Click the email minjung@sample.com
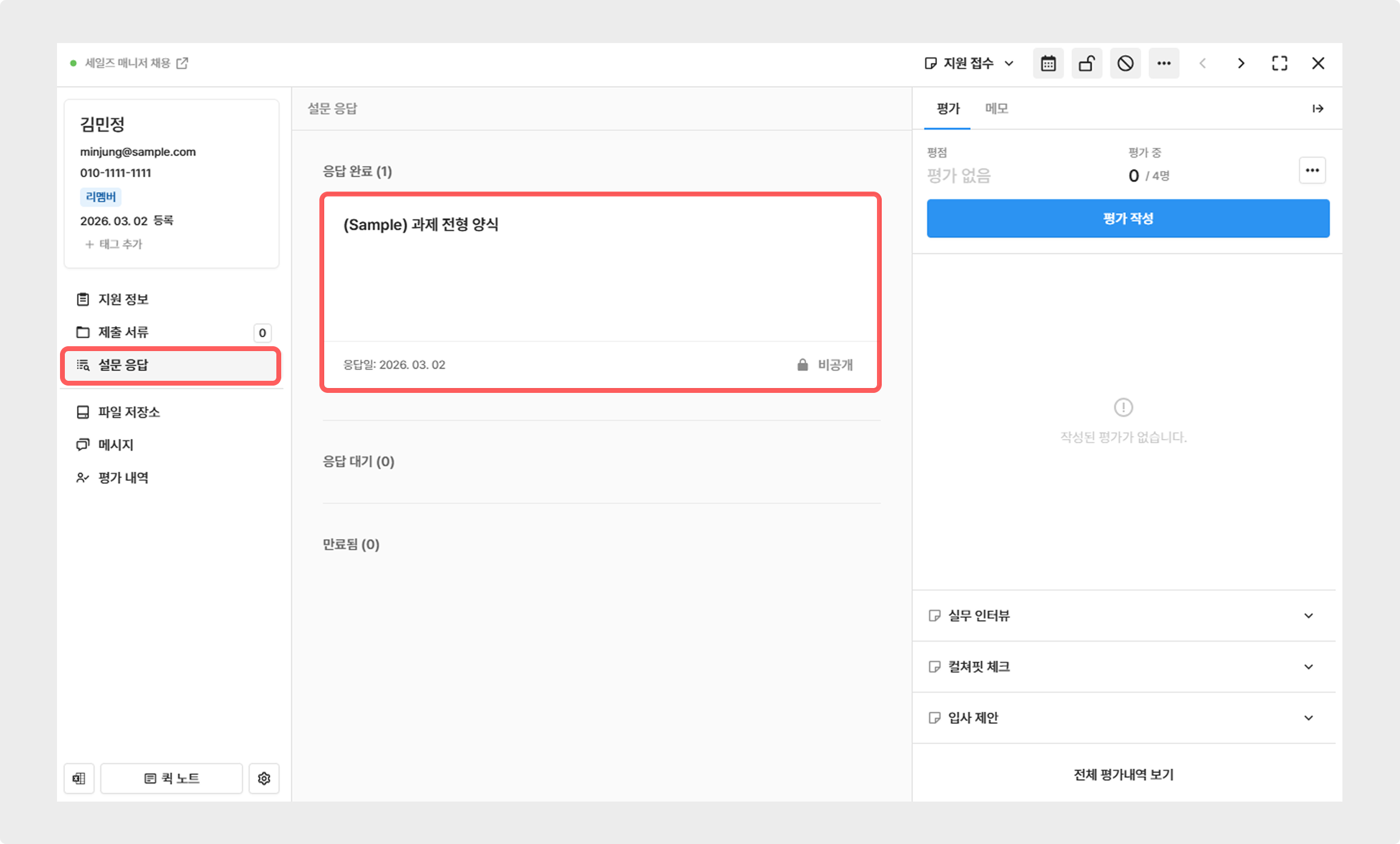1400x844 pixels. coord(138,152)
